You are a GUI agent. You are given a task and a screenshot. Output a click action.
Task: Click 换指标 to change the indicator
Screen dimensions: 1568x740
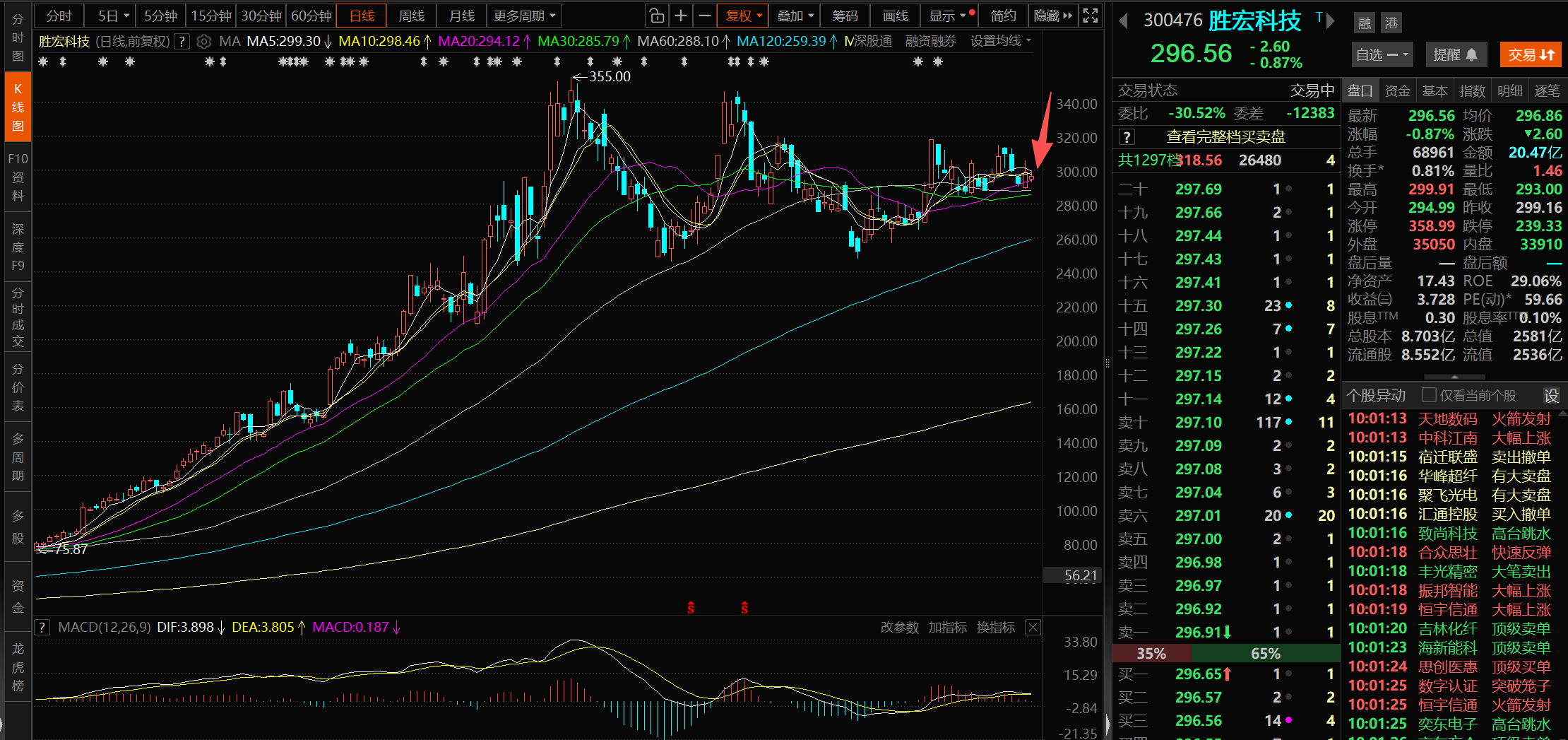click(995, 627)
